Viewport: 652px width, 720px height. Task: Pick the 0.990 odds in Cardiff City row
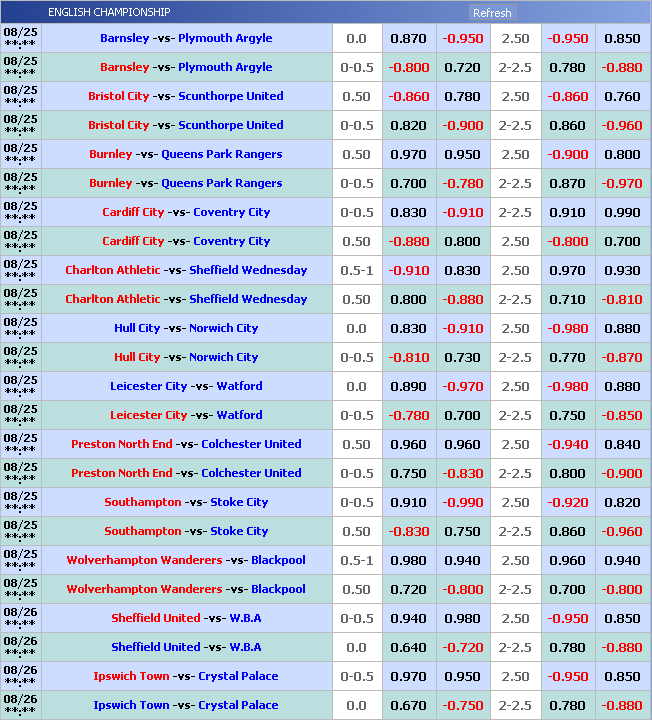[x=622, y=213]
